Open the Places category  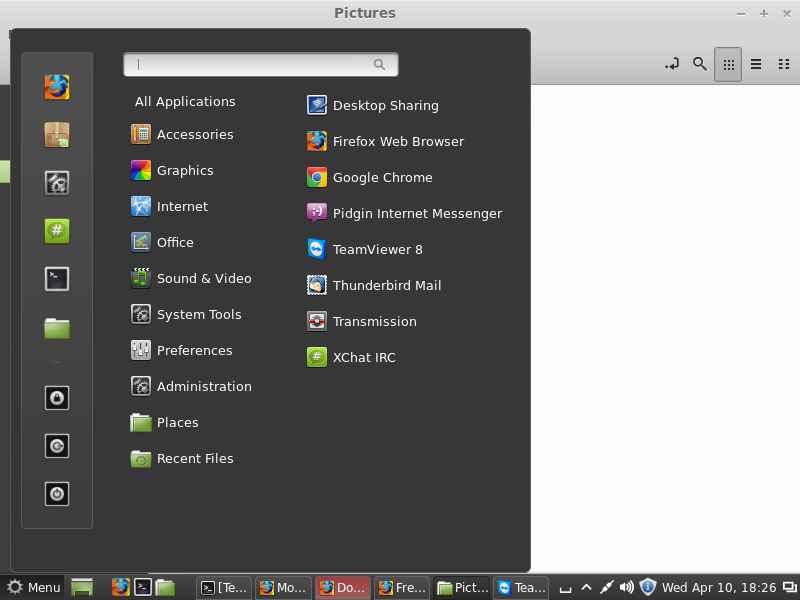(x=164, y=422)
